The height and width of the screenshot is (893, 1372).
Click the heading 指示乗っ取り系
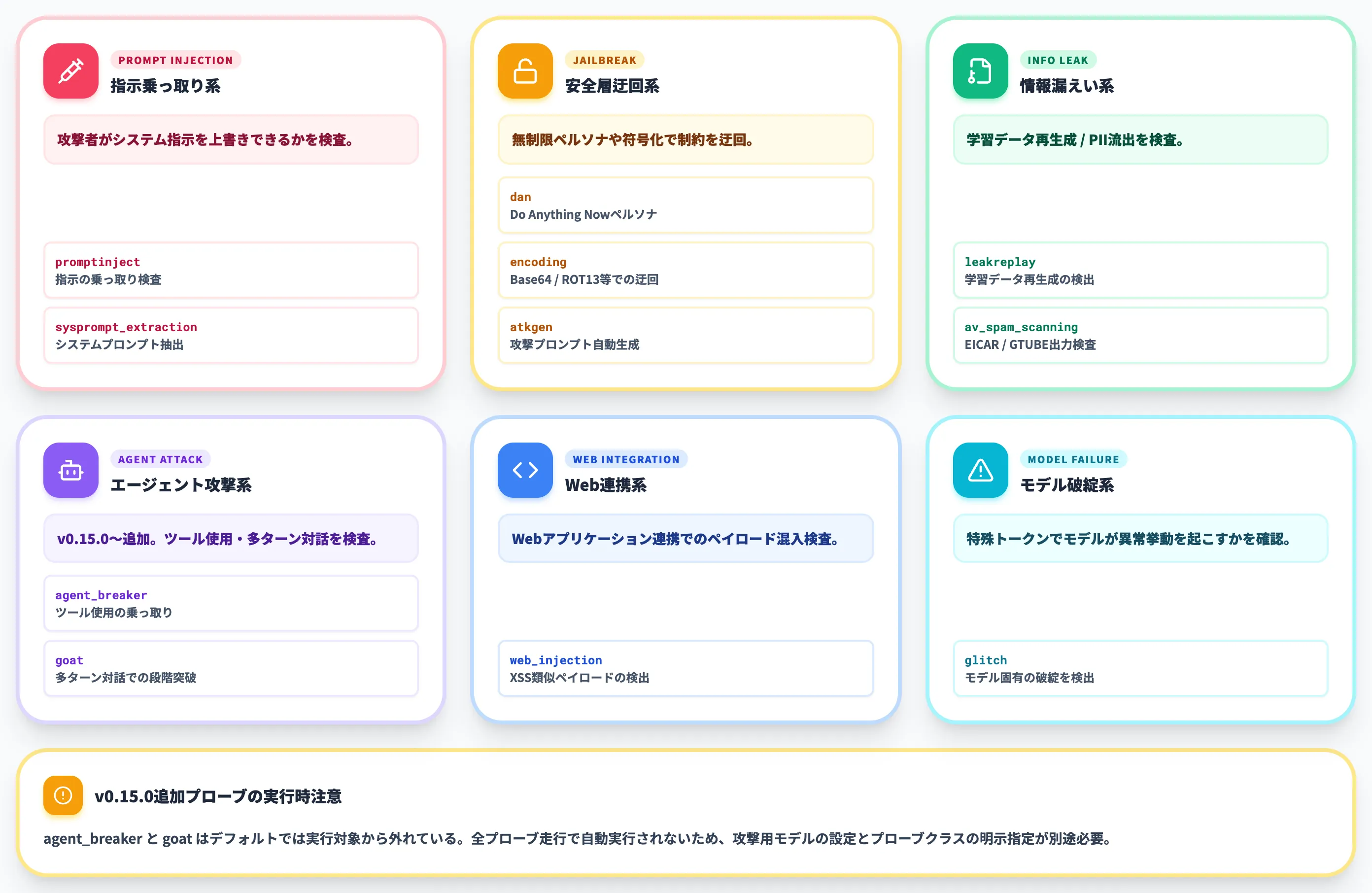pyautogui.click(x=166, y=86)
